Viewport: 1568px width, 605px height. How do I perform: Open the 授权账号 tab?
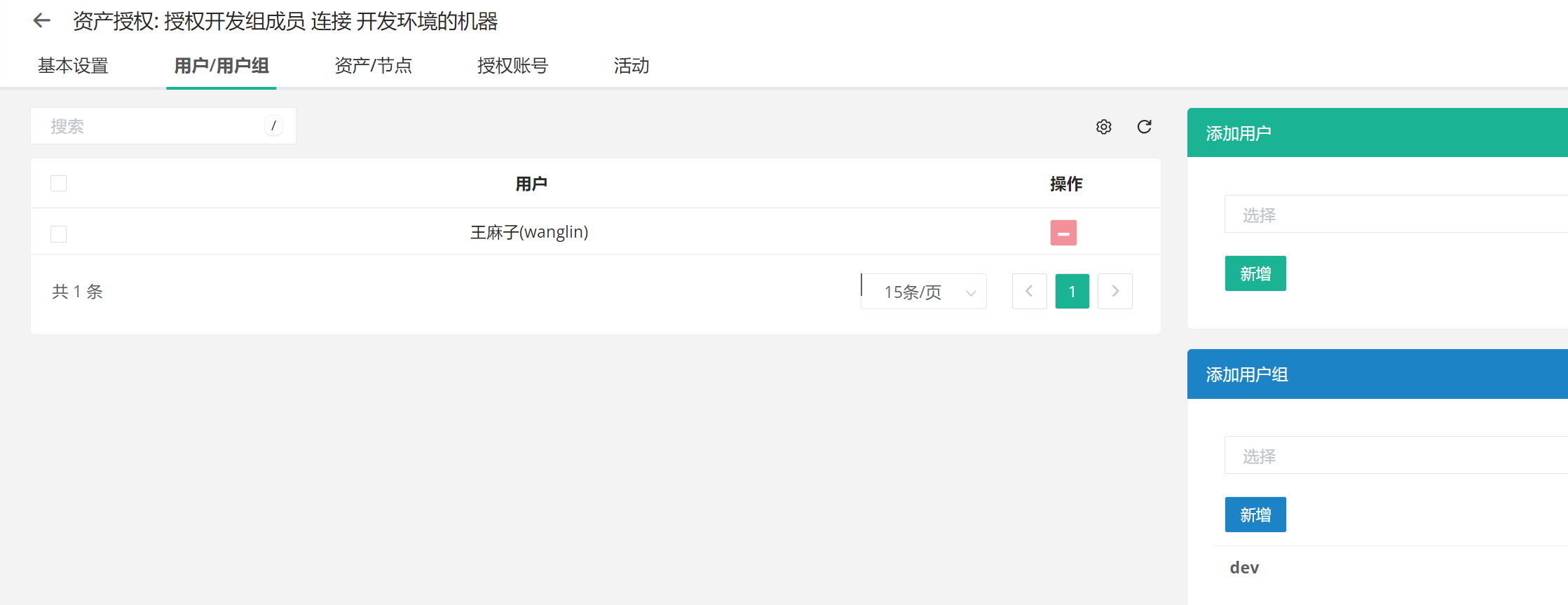(512, 66)
